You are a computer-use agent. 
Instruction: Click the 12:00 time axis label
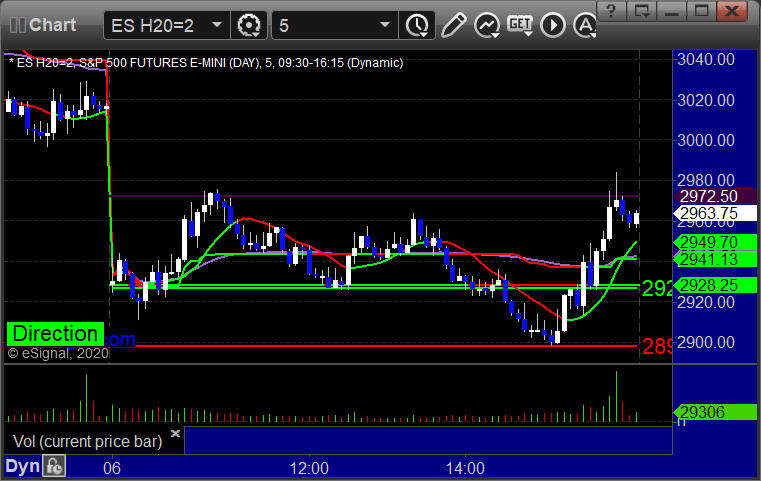click(309, 468)
